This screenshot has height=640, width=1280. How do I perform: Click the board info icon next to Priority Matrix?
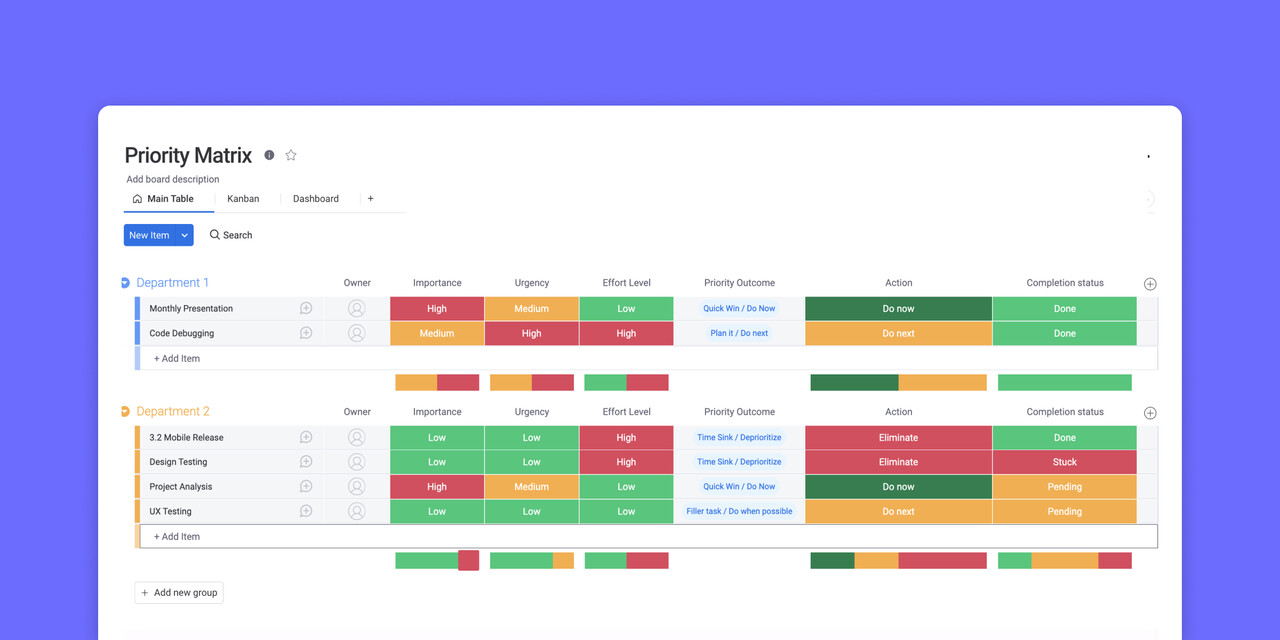coord(269,155)
